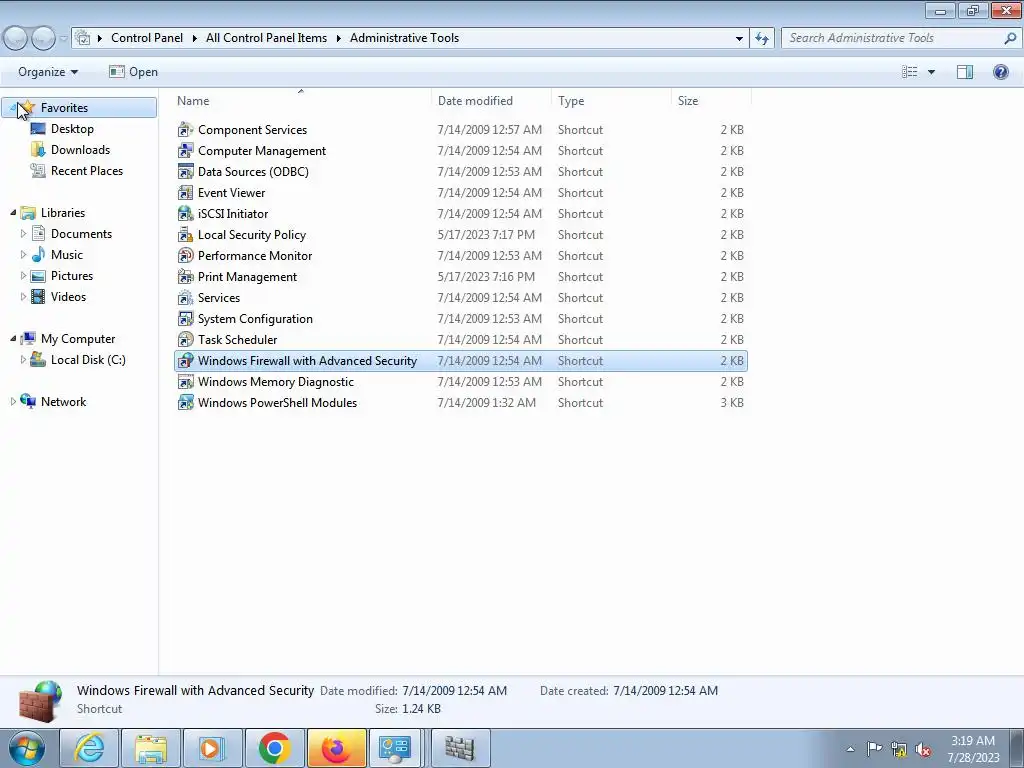This screenshot has width=1024, height=768.
Task: Expand the Pictures library node
Action: (x=24, y=276)
